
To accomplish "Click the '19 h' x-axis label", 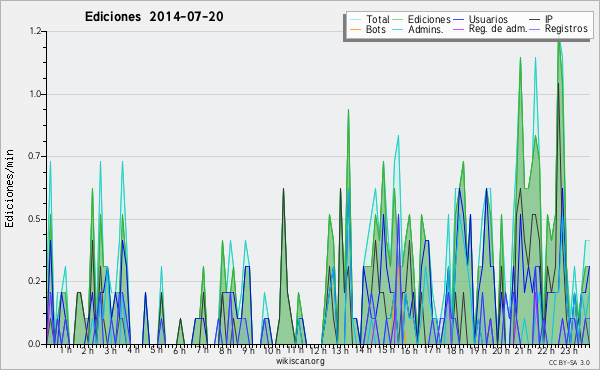I will [478, 351].
